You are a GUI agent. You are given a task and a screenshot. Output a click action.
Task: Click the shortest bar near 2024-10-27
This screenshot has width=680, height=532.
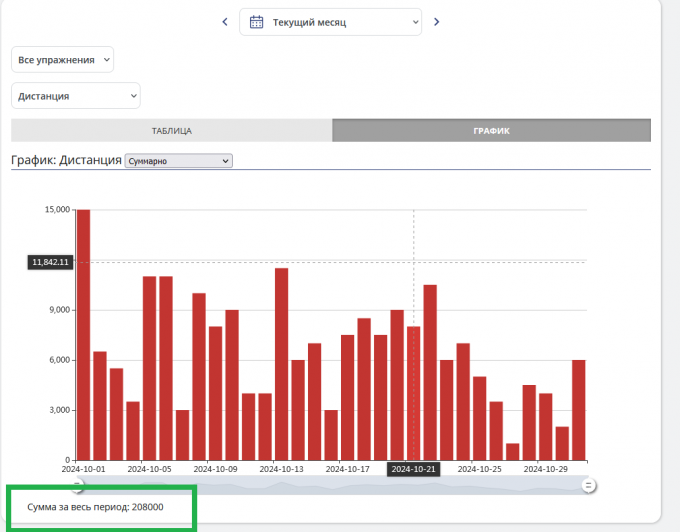tap(513, 452)
